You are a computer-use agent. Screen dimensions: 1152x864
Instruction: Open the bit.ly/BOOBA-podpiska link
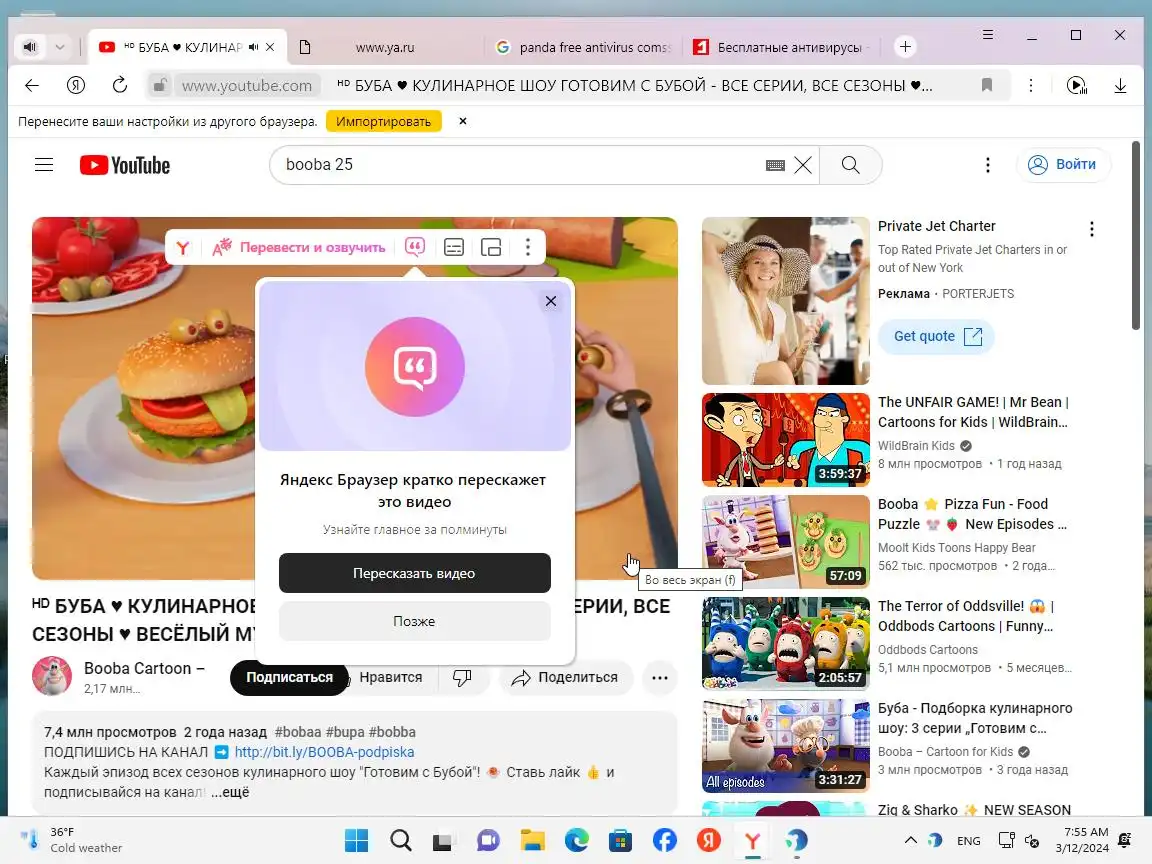click(324, 752)
